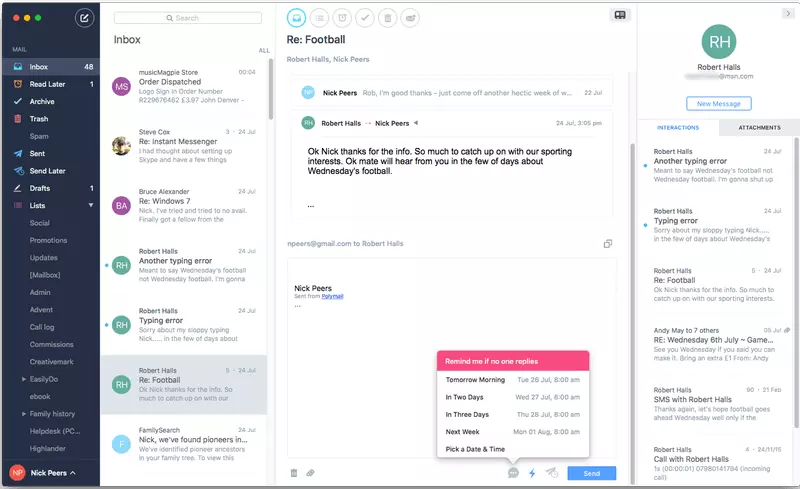Screen dimensions: 800x489
Task: Click the follow-up reminder speech bubble icon
Action: (x=513, y=473)
